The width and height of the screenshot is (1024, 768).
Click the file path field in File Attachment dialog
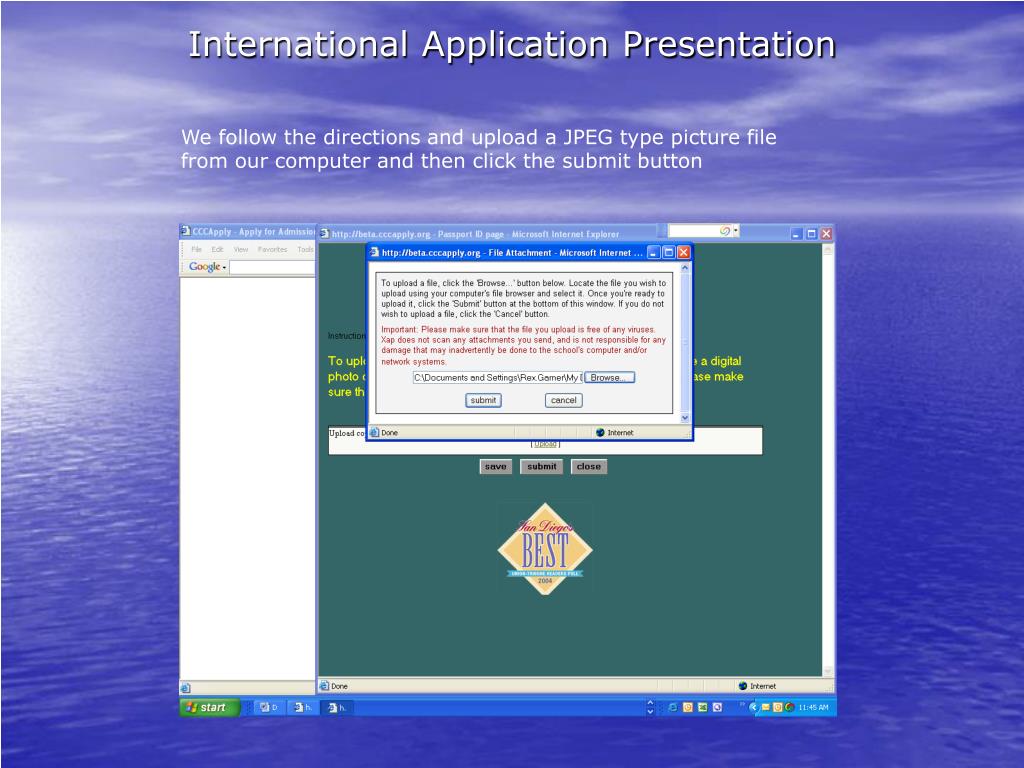(498, 377)
